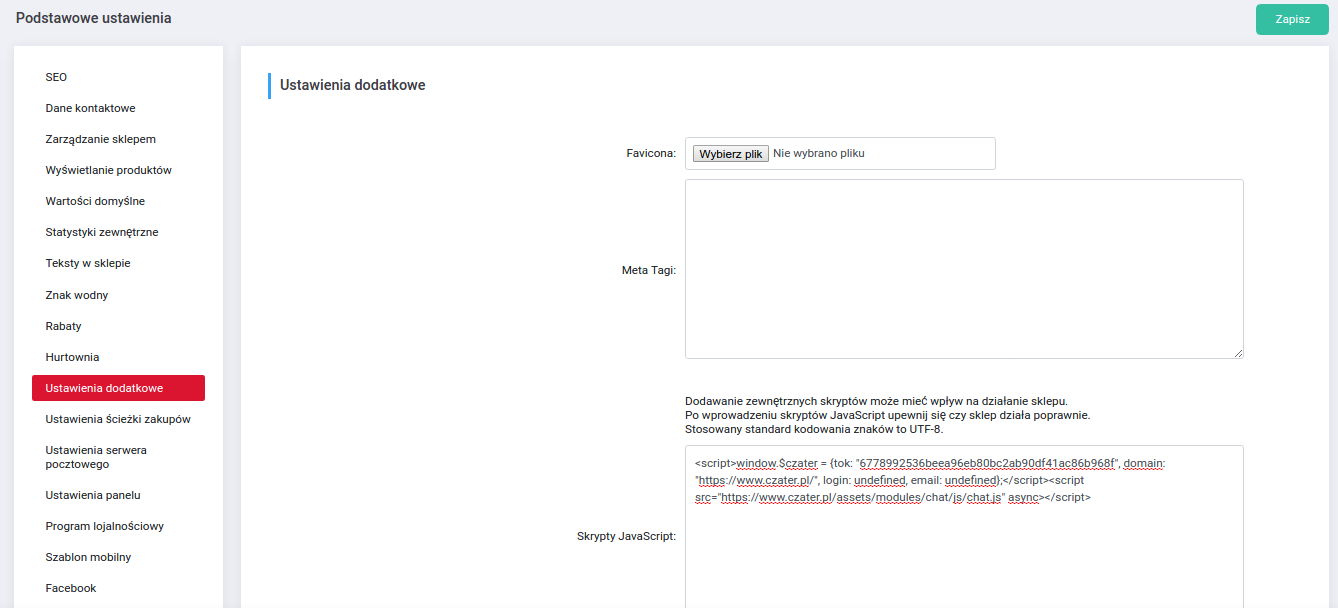Open Ustawienia ścieżki zakupów section
The image size is (1338, 608).
coord(118,419)
